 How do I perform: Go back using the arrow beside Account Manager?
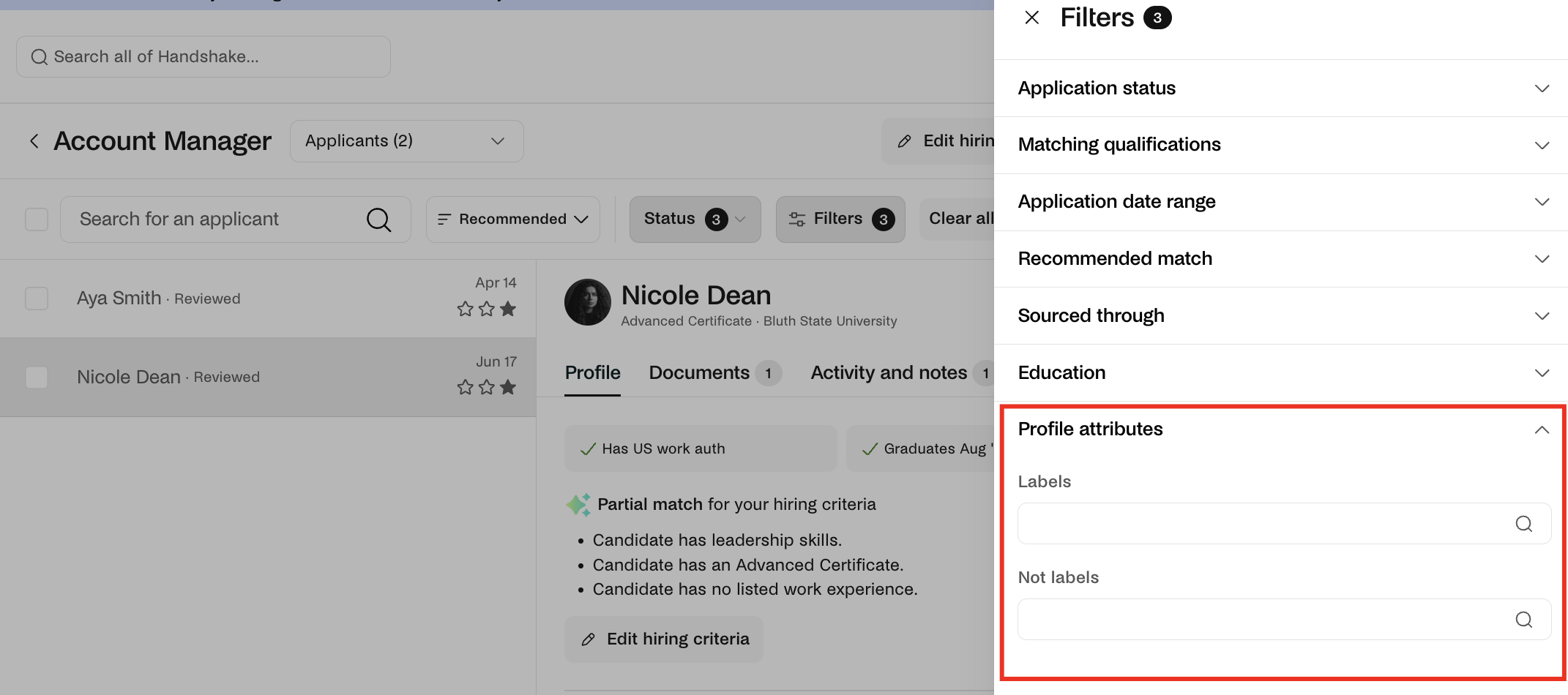[x=34, y=141]
